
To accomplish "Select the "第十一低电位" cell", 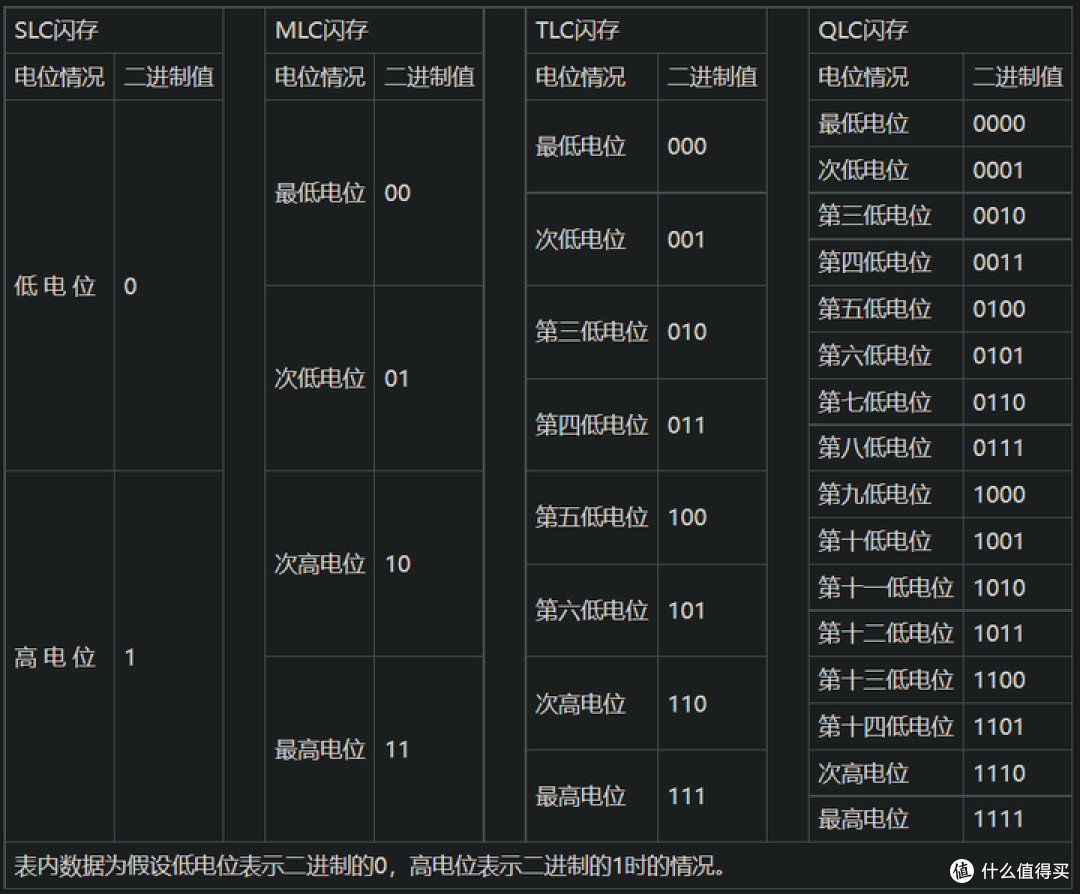I will pyautogui.click(x=886, y=588).
